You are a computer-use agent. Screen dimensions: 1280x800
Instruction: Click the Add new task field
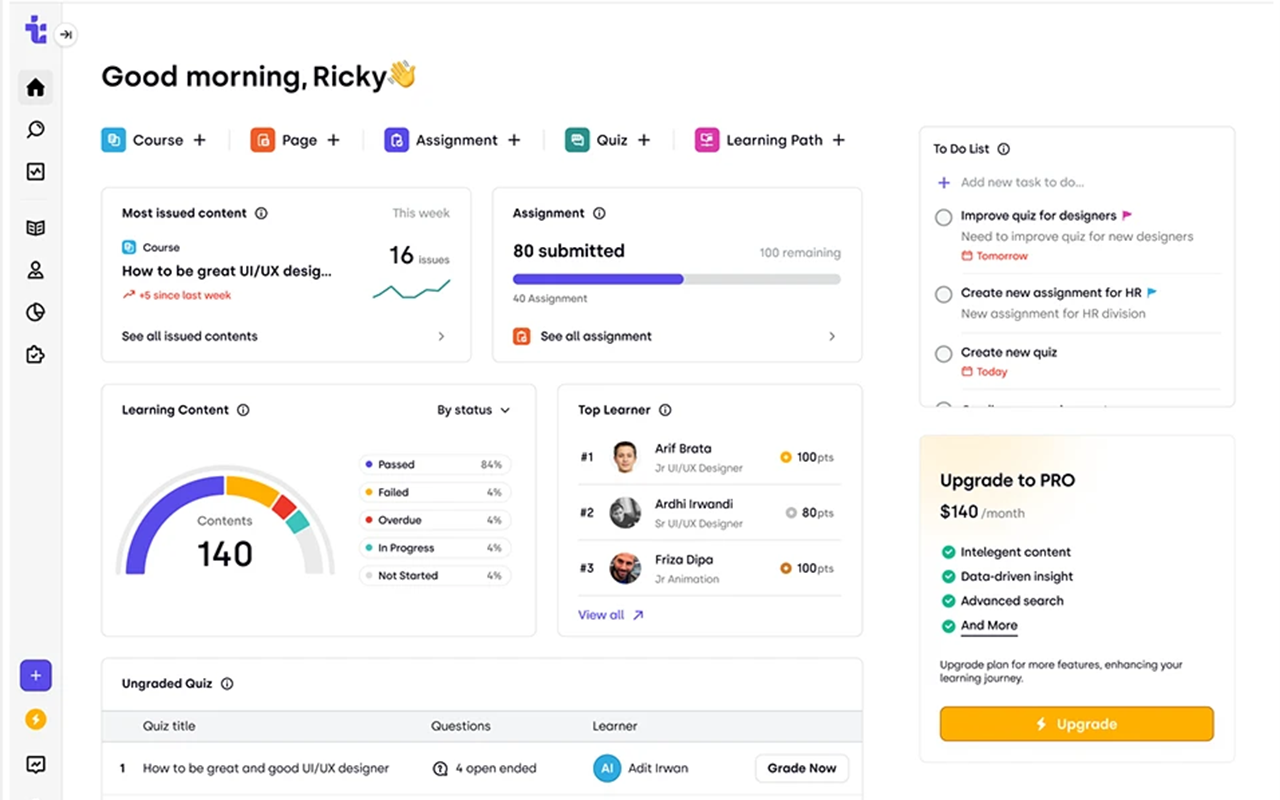tap(1022, 182)
